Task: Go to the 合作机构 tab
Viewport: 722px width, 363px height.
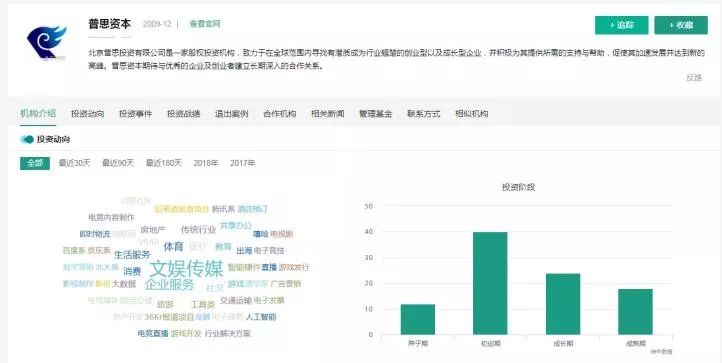Action: (279, 113)
